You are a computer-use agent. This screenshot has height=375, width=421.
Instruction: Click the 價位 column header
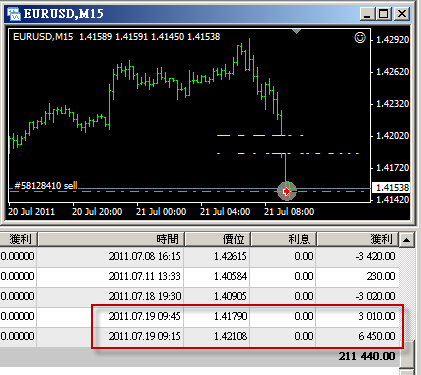coord(217,239)
